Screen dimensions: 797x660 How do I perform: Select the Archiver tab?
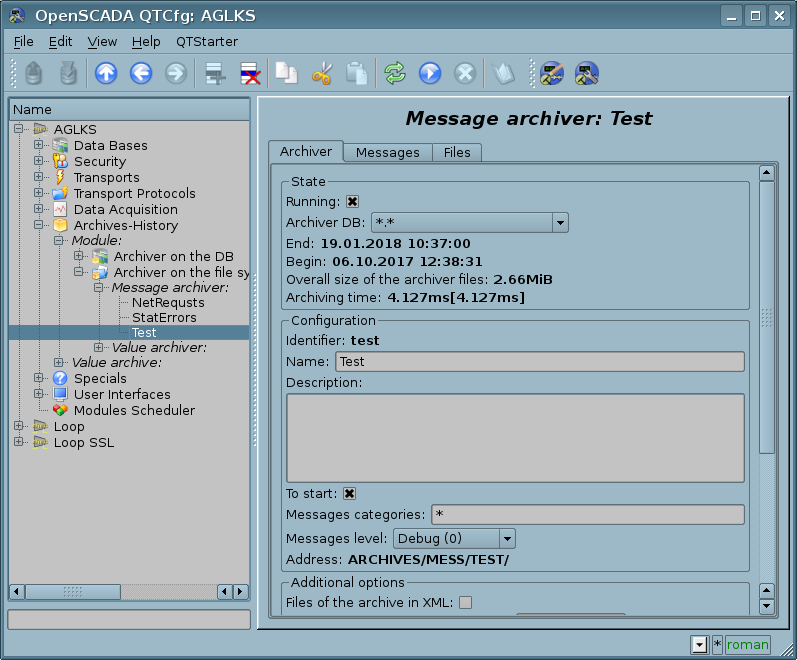[x=305, y=152]
